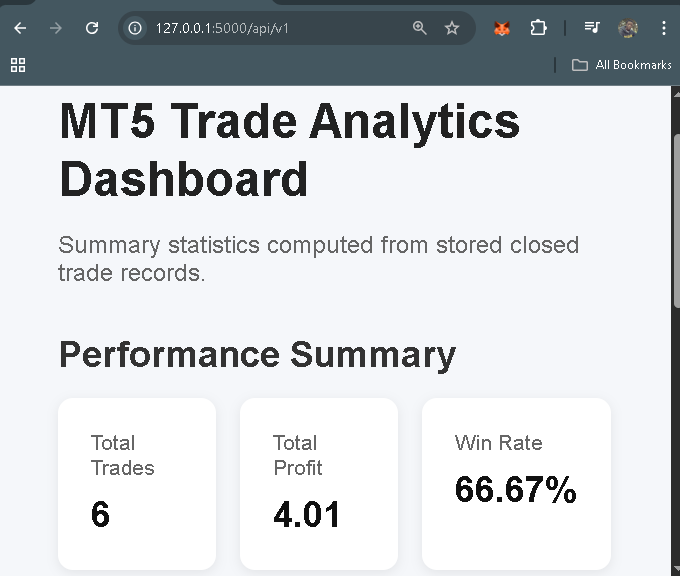Click the summary statistics description text
680x576 pixels.
[318, 259]
